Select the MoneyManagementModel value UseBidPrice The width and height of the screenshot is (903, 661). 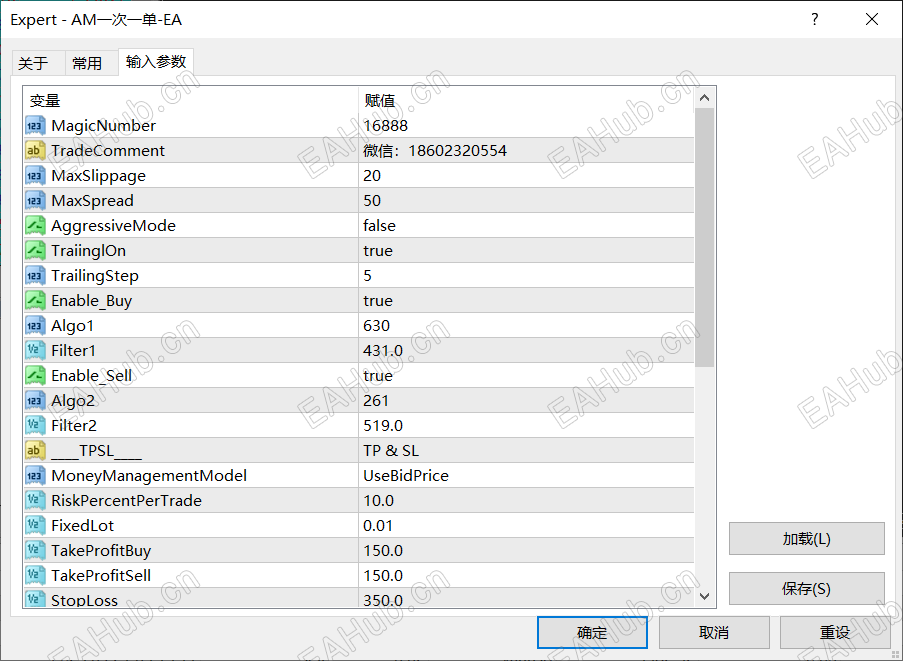[405, 476]
